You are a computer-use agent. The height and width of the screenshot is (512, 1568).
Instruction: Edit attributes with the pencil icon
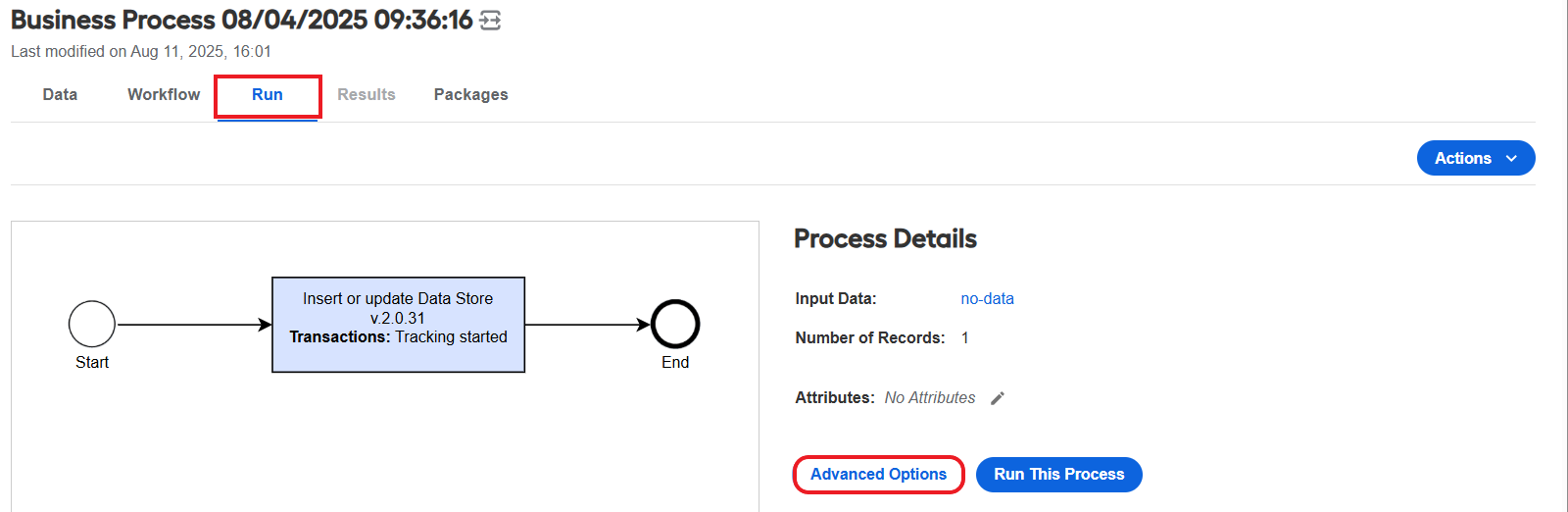(998, 398)
